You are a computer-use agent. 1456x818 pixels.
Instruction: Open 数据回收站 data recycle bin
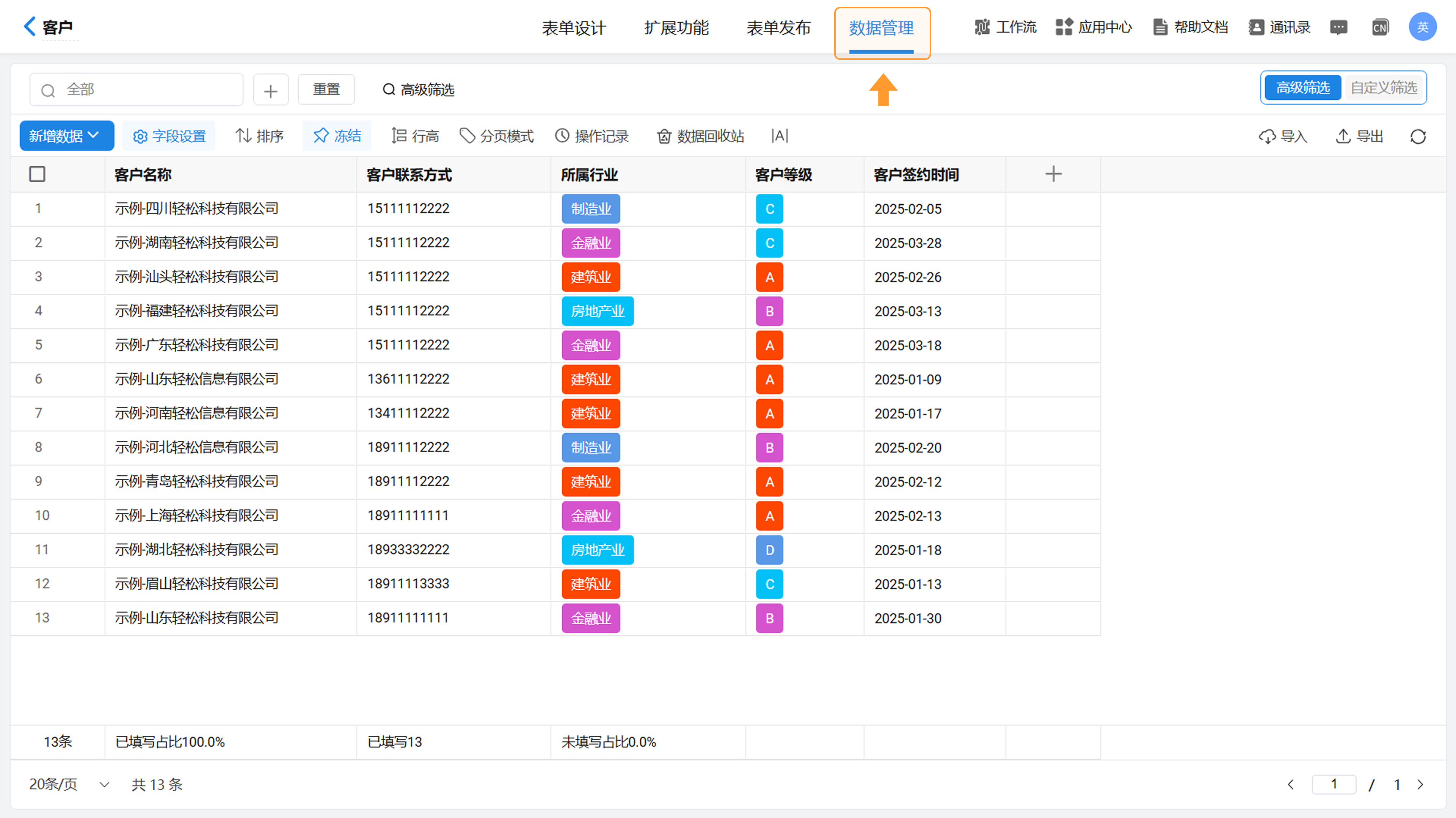click(x=700, y=136)
